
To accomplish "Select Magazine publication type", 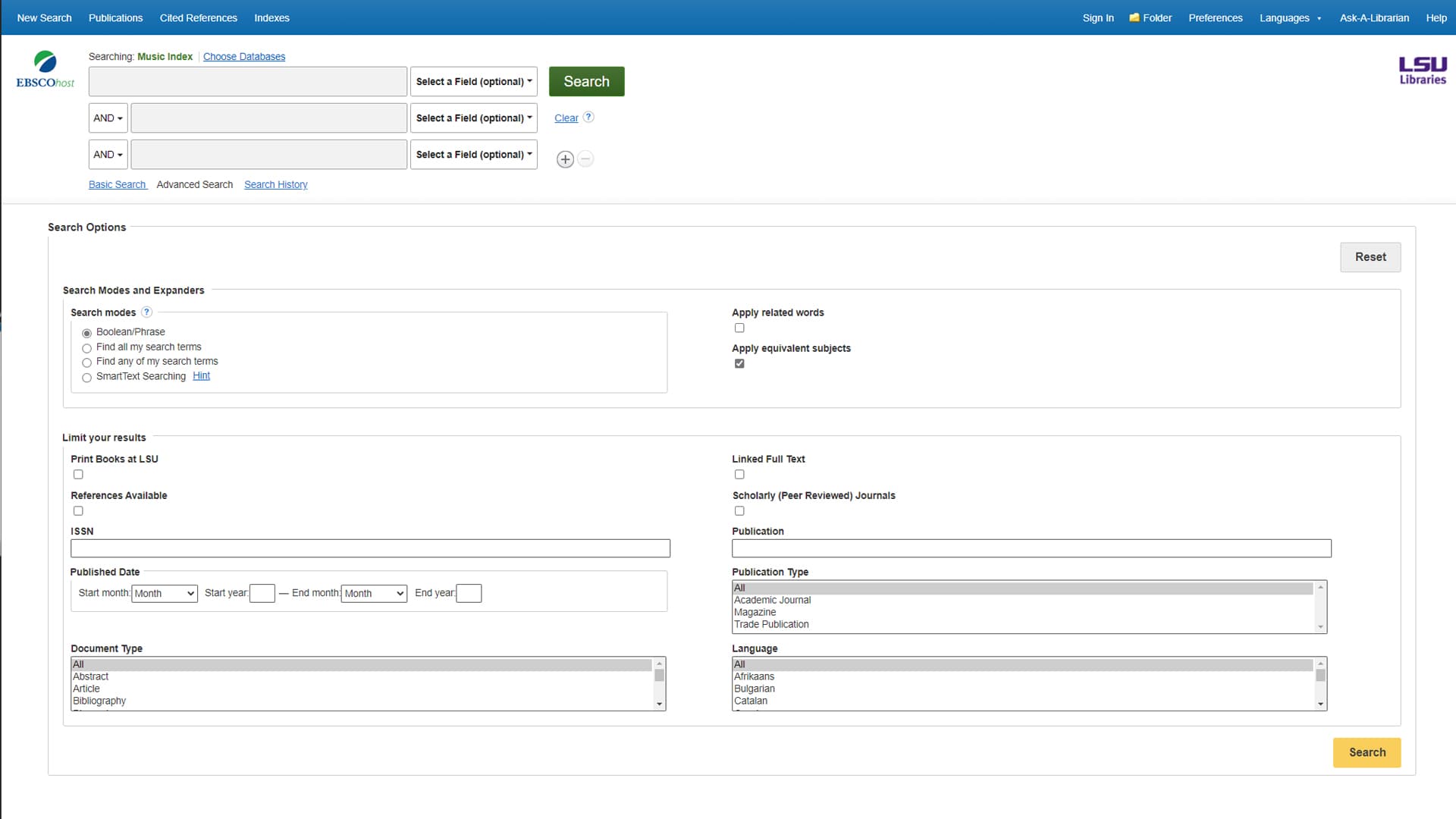I will (x=1023, y=612).
